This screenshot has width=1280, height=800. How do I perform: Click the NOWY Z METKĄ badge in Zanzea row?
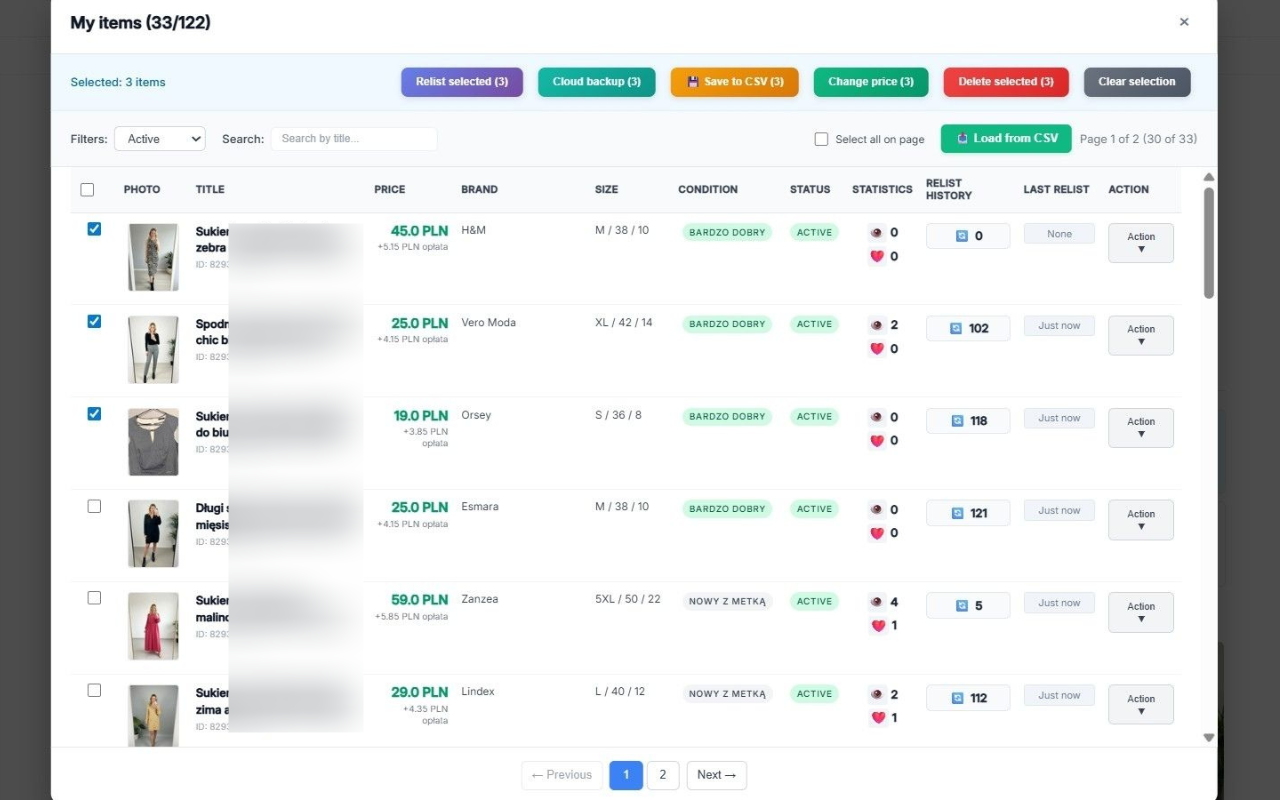727,602
